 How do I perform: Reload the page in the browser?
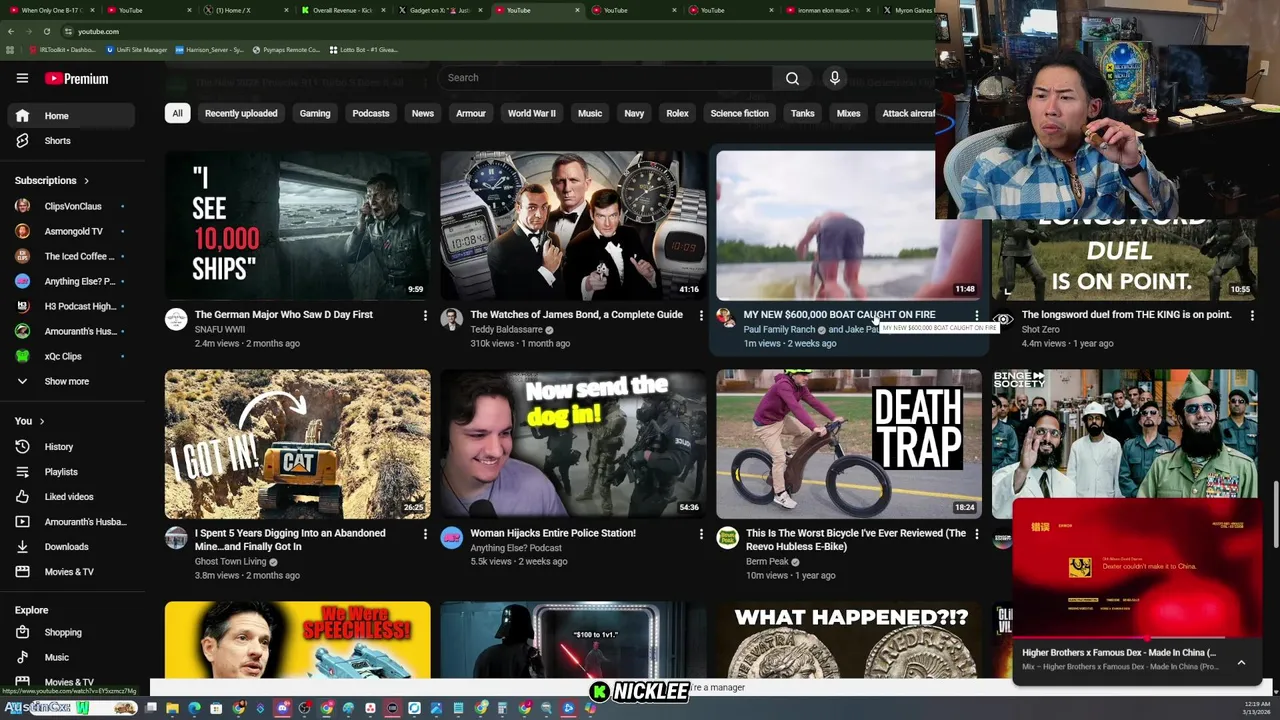(x=46, y=31)
